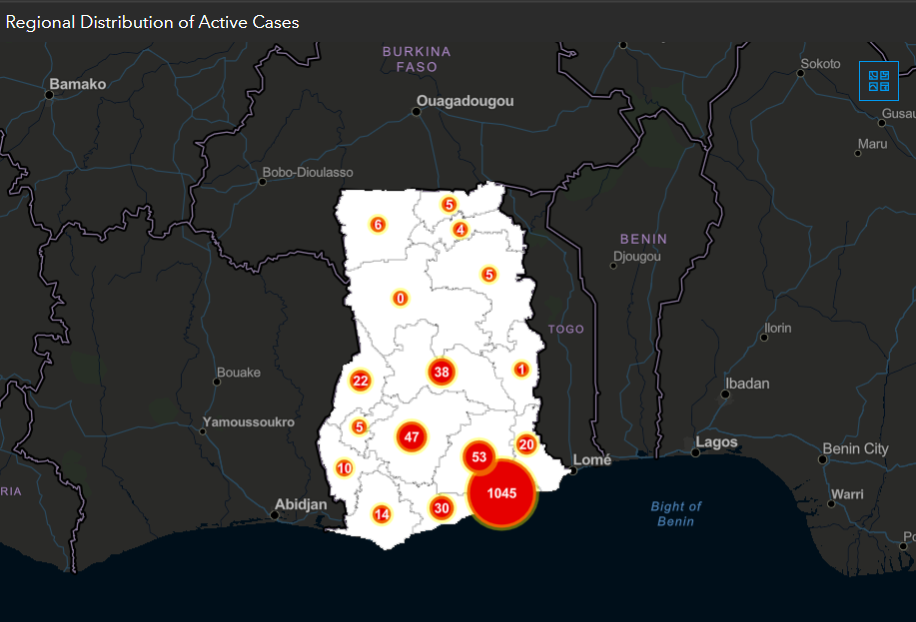Click the 1045 active cases cluster
This screenshot has height=622, width=916.
click(502, 493)
